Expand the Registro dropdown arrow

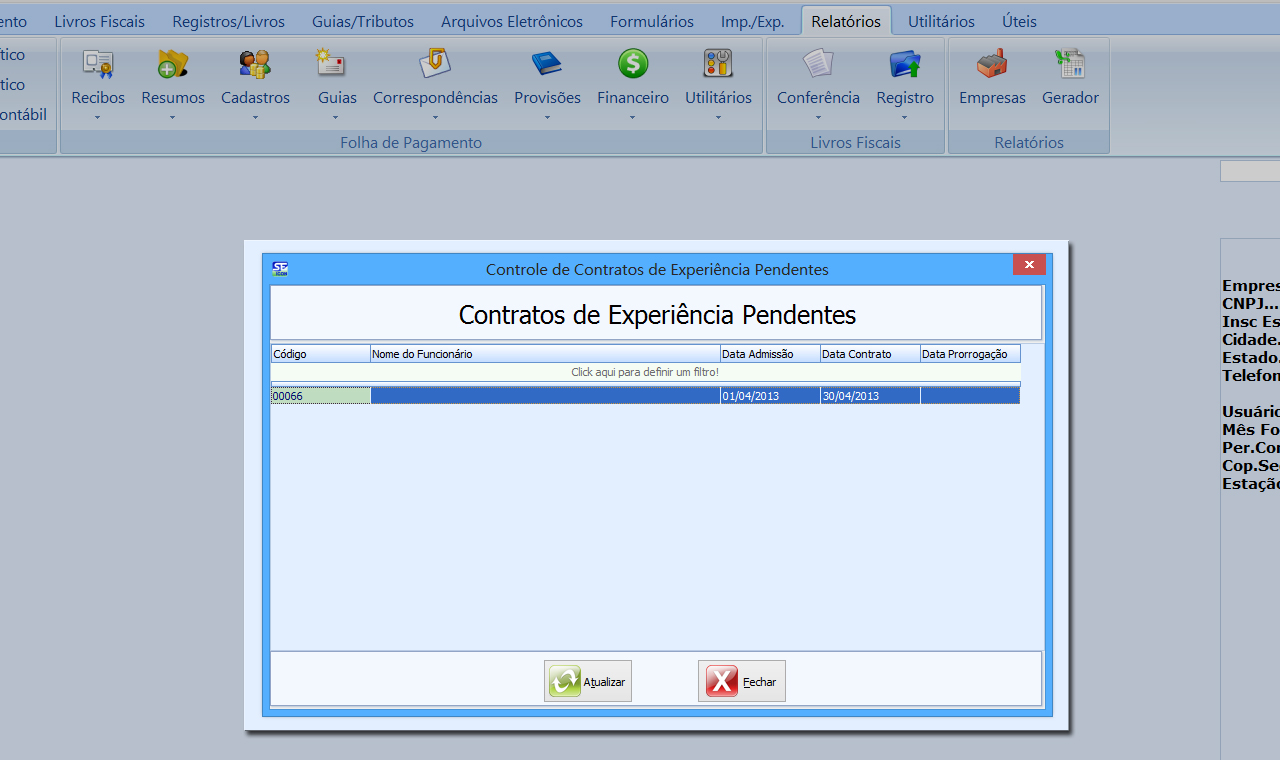pyautogui.click(x=905, y=117)
